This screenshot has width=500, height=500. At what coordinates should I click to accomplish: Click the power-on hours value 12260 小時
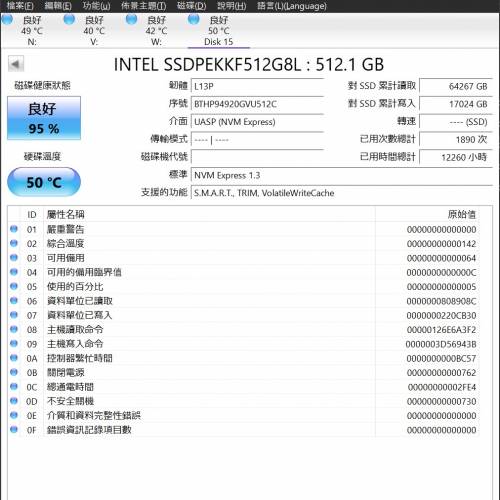pos(456,157)
